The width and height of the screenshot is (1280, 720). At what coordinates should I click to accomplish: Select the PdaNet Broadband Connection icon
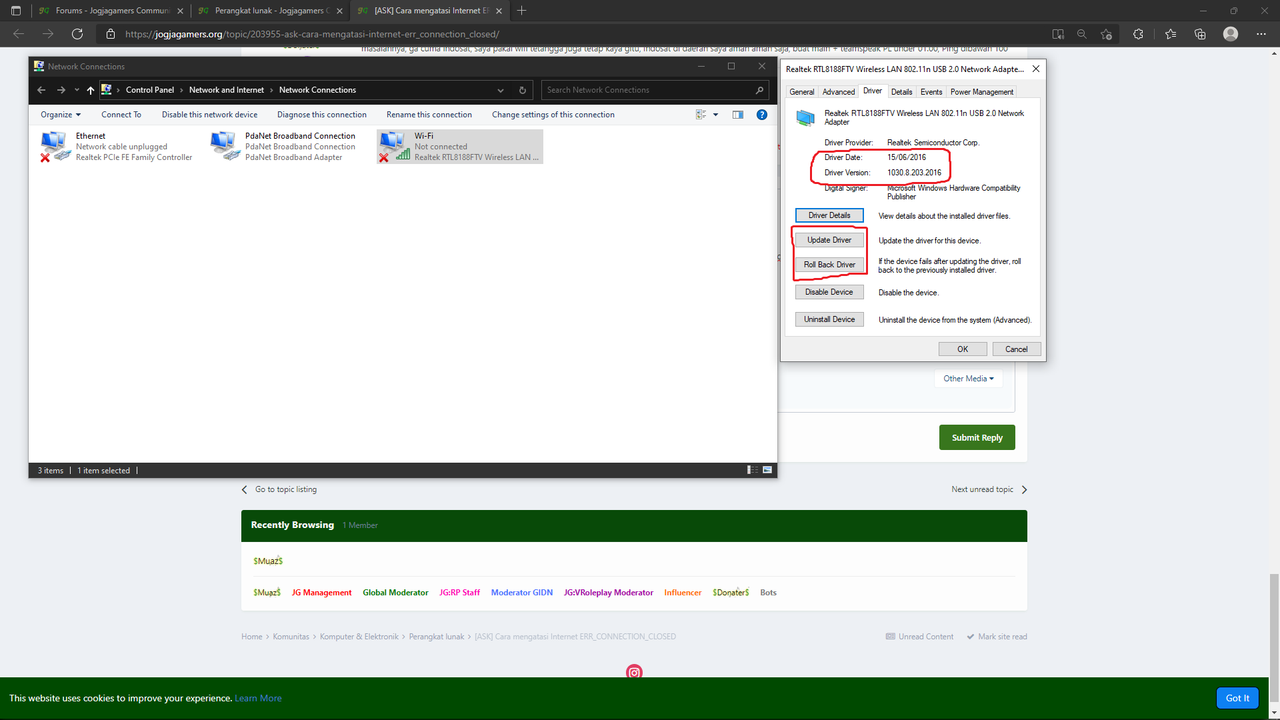tap(225, 146)
